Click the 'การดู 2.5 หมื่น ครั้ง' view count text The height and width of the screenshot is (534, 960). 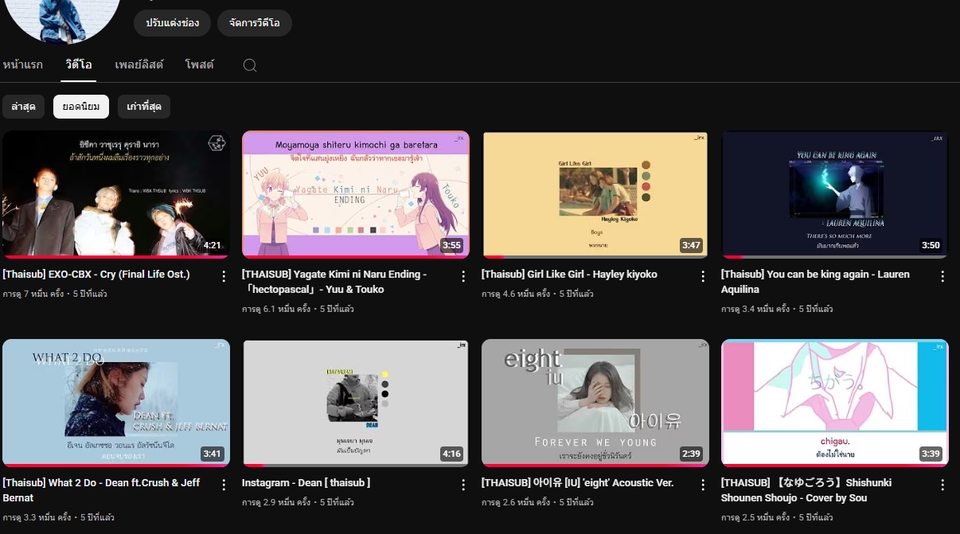pyautogui.click(x=756, y=517)
